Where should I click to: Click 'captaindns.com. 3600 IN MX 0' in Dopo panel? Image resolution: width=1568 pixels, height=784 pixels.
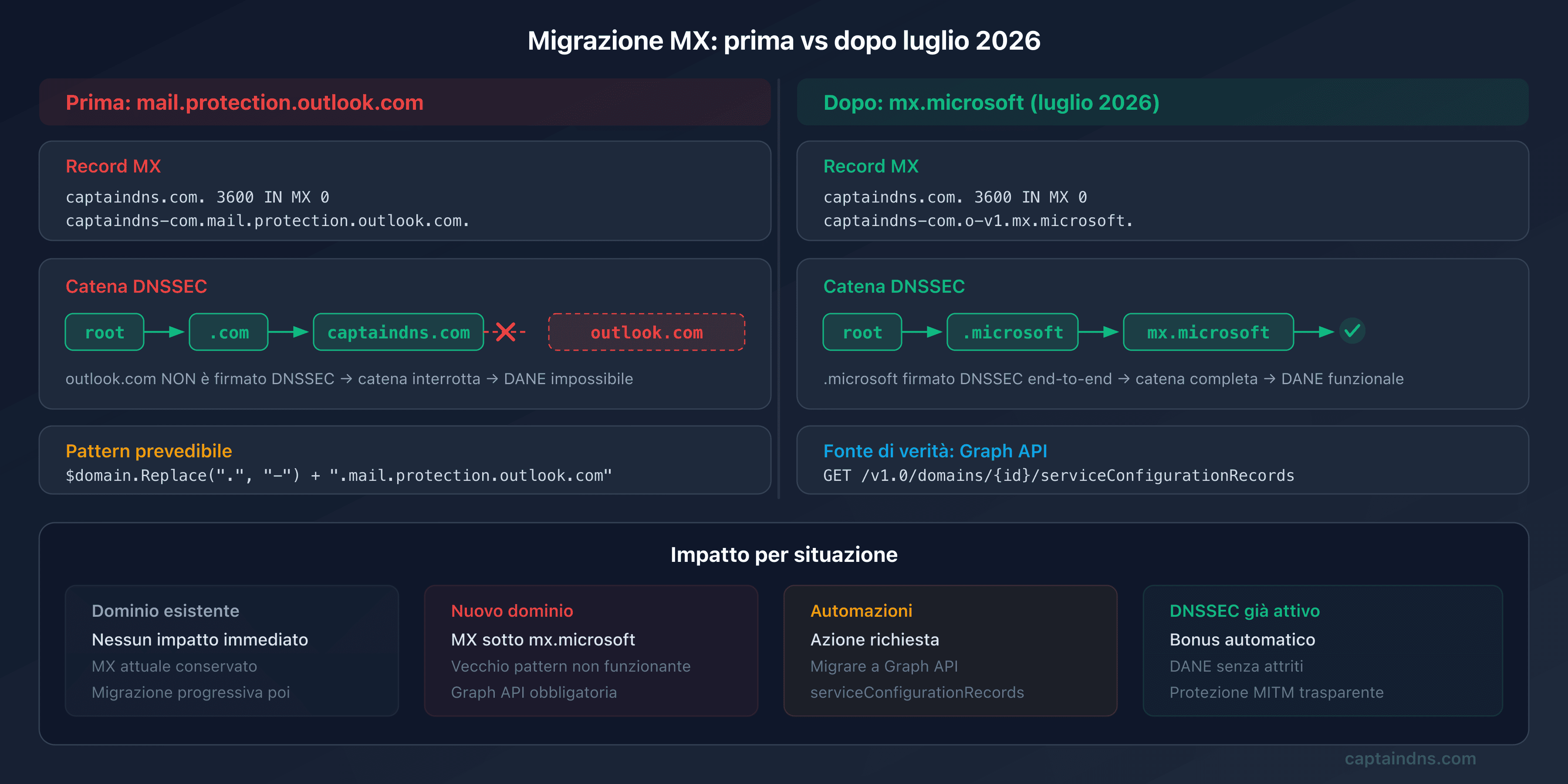955,197
